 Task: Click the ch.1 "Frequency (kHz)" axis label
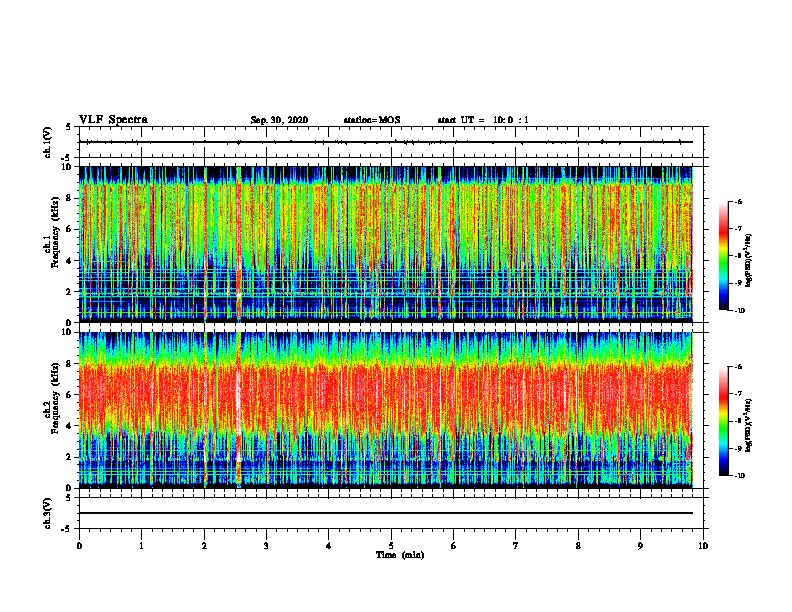coord(55,233)
